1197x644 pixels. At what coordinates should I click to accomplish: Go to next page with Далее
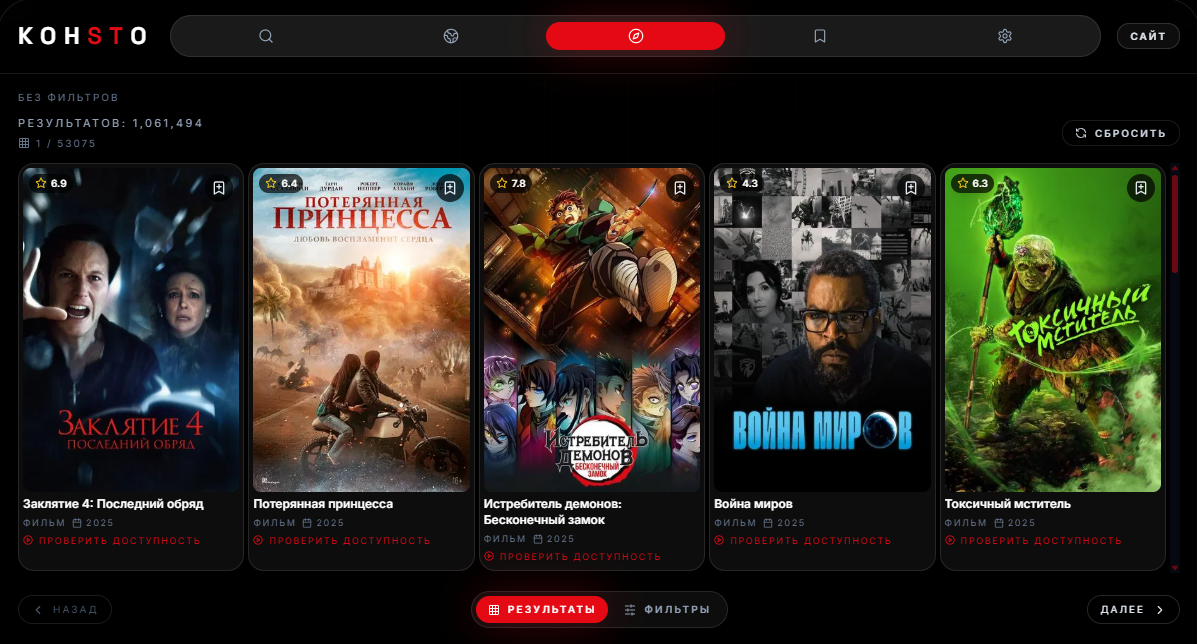[1132, 610]
